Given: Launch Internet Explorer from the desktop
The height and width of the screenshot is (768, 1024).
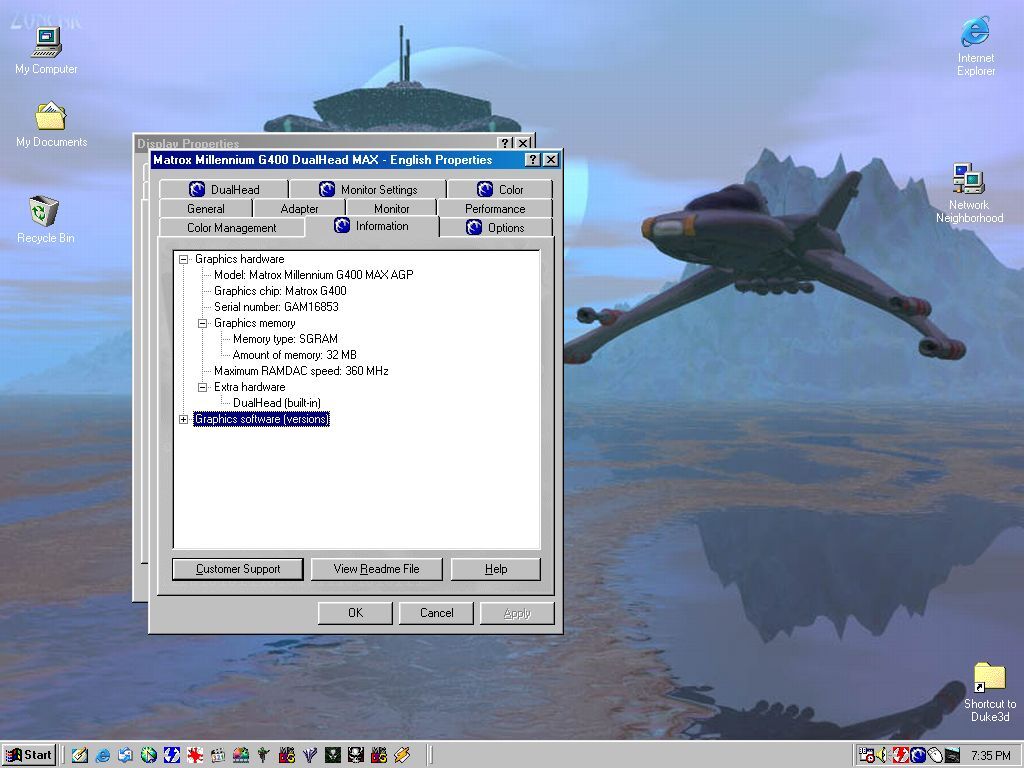Looking at the screenshot, I should pos(975,33).
